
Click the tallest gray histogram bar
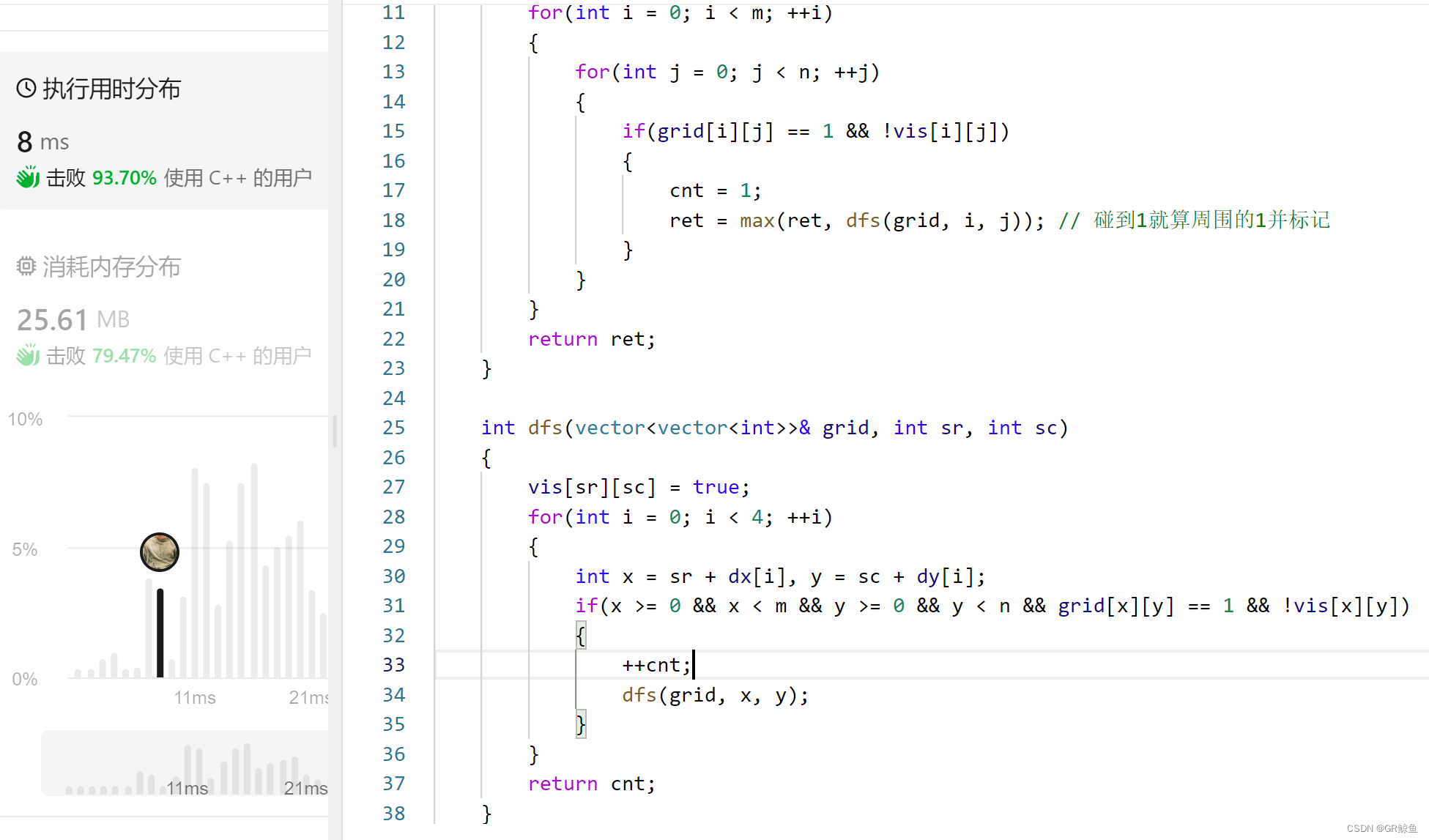(x=254, y=570)
